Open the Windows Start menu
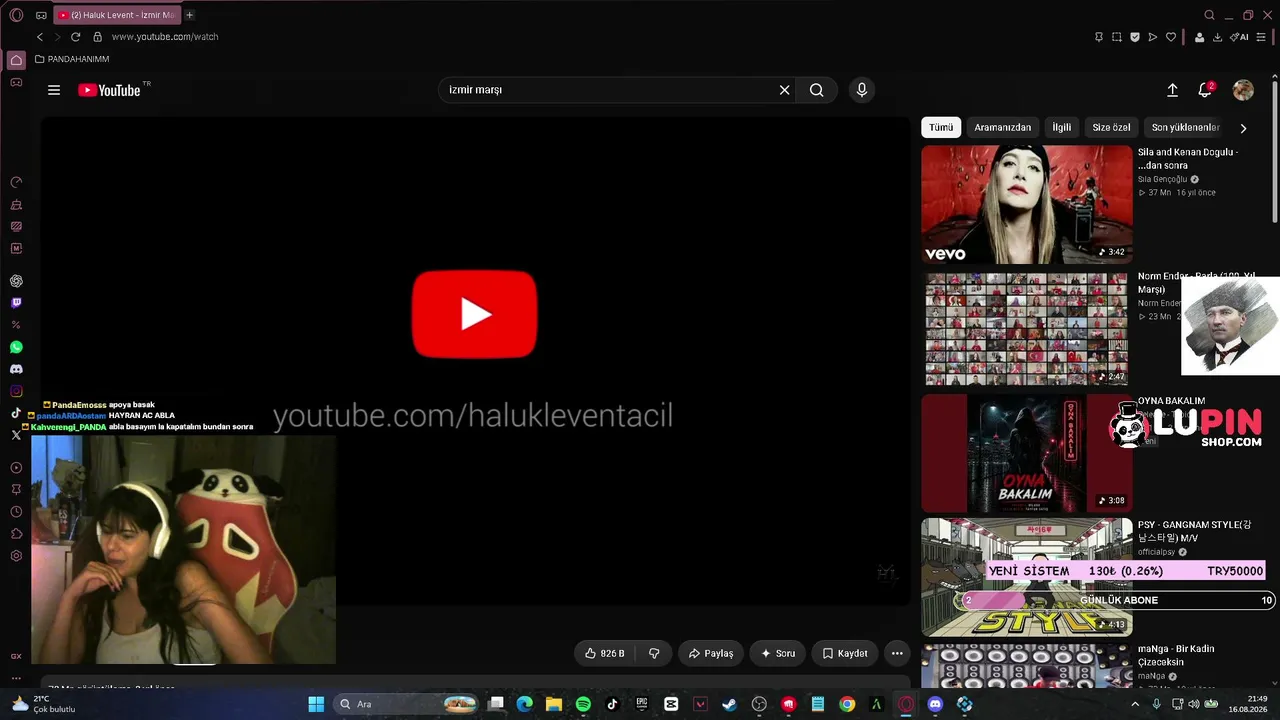 click(x=316, y=704)
